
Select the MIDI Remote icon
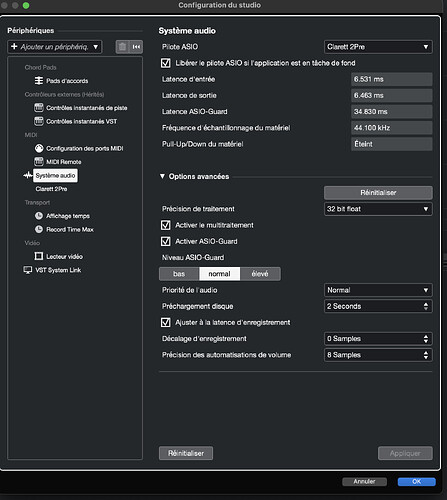tap(39, 162)
